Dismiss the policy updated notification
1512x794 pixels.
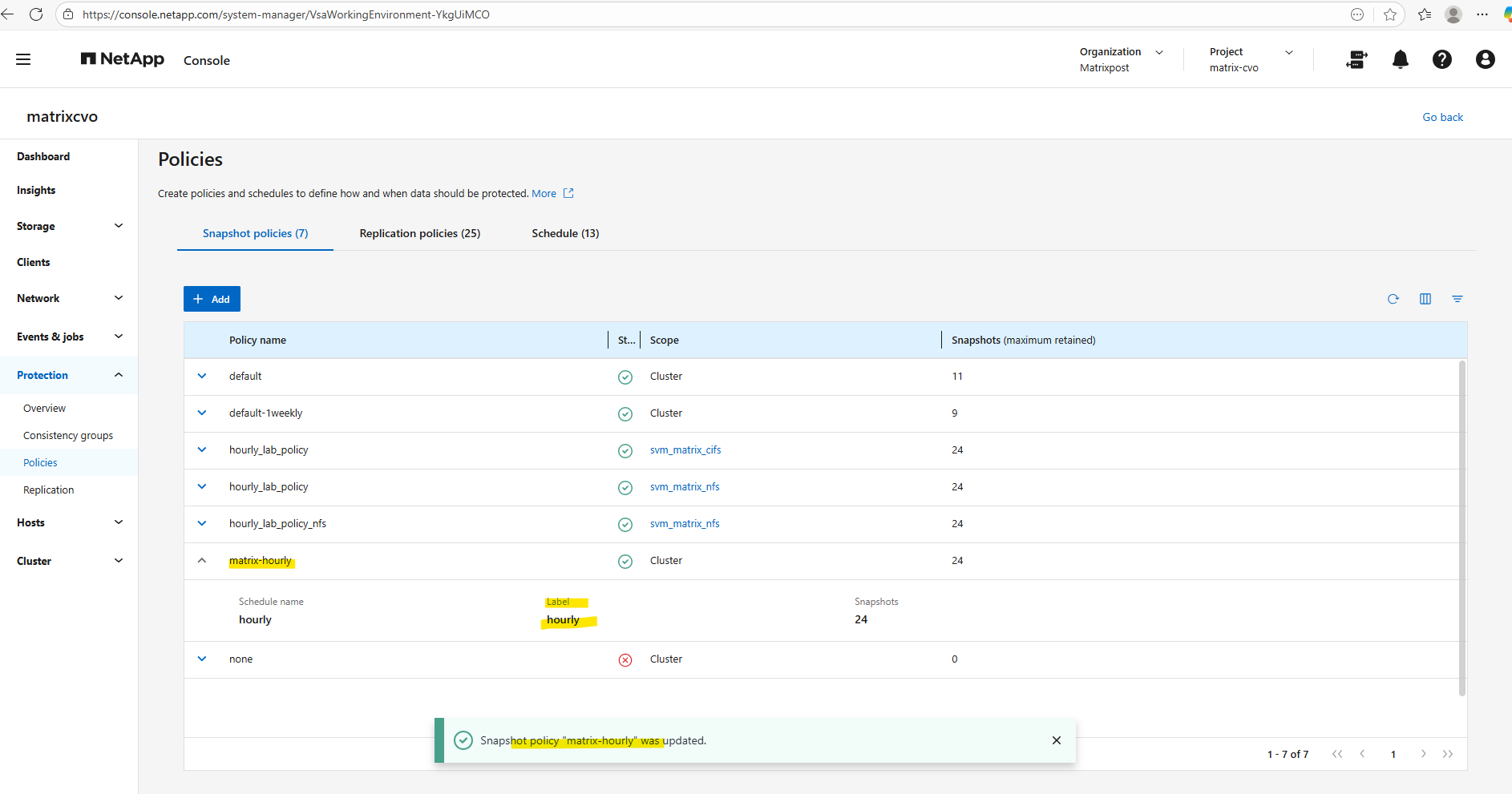coord(1056,740)
